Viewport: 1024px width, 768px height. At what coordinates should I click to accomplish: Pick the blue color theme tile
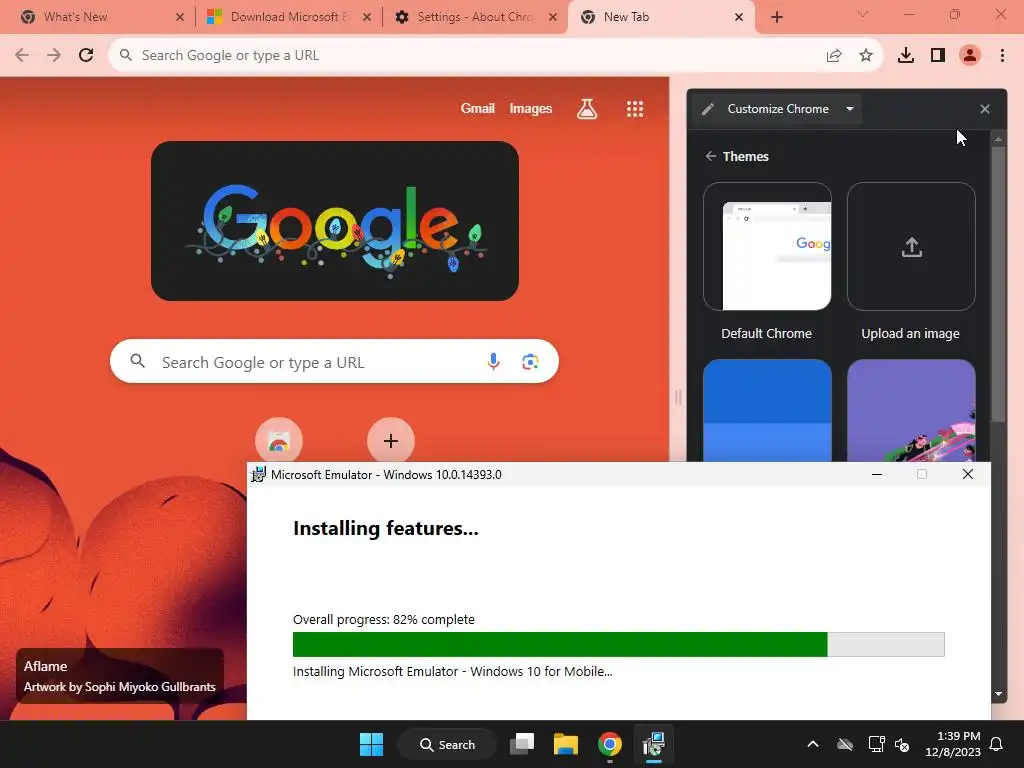click(x=767, y=411)
